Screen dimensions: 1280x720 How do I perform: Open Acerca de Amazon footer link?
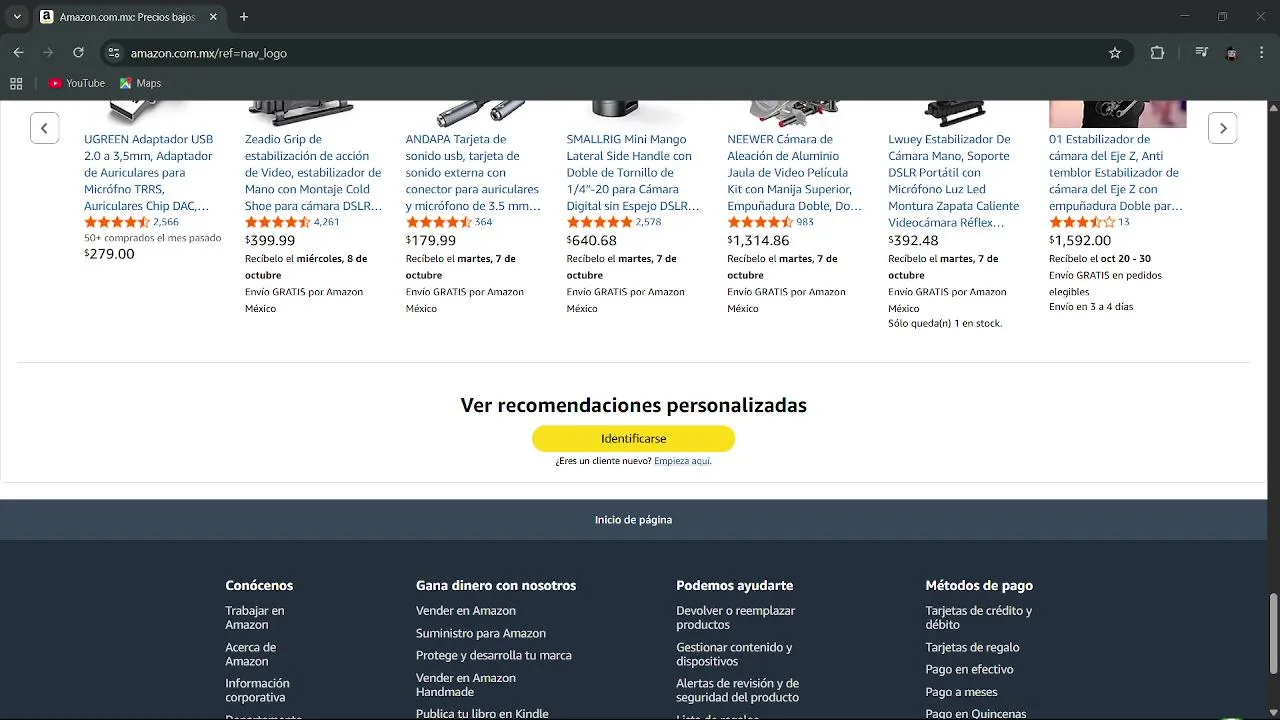250,654
